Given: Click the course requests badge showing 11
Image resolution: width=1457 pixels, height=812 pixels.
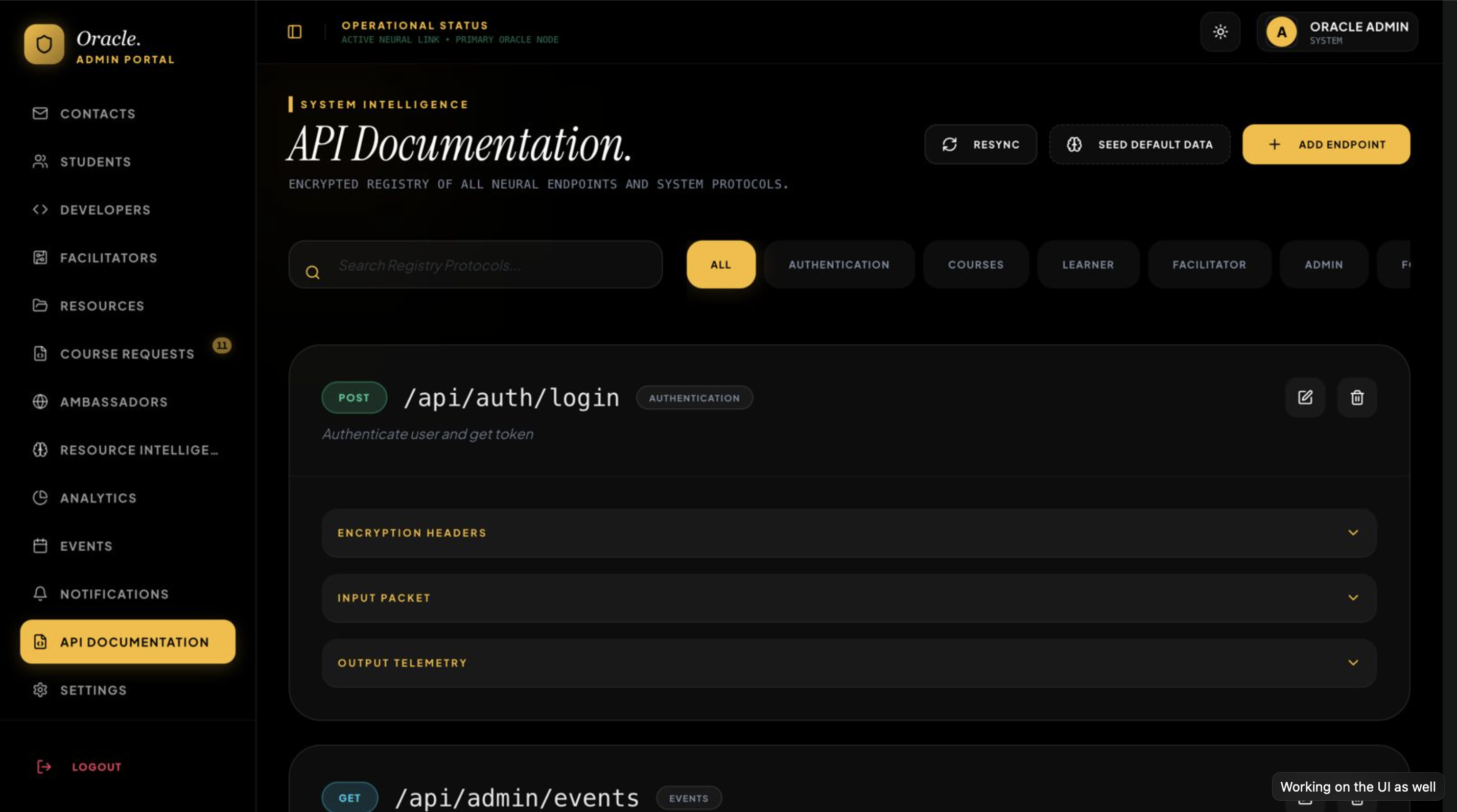Looking at the screenshot, I should click(x=222, y=346).
